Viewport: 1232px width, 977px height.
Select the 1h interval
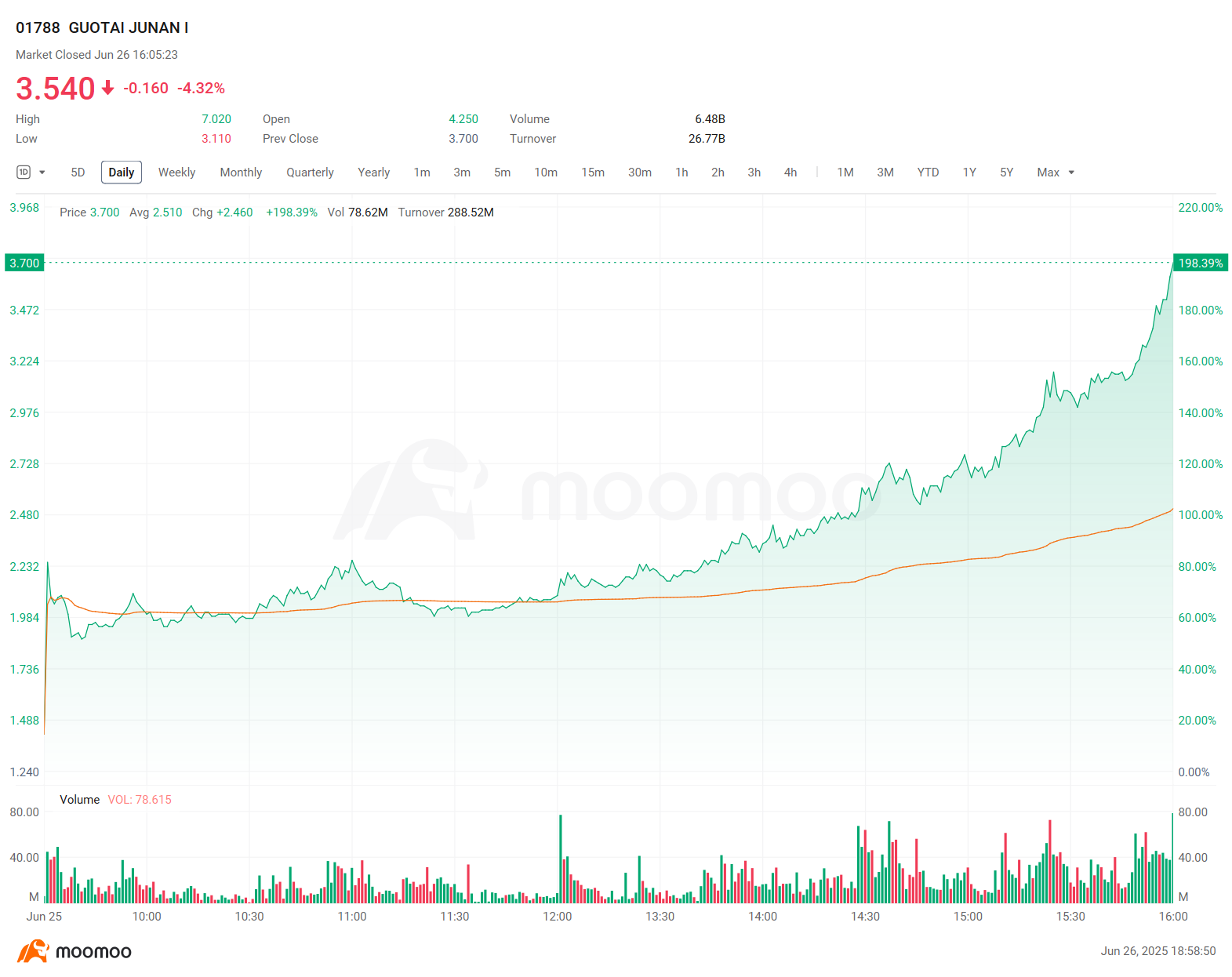[681, 172]
